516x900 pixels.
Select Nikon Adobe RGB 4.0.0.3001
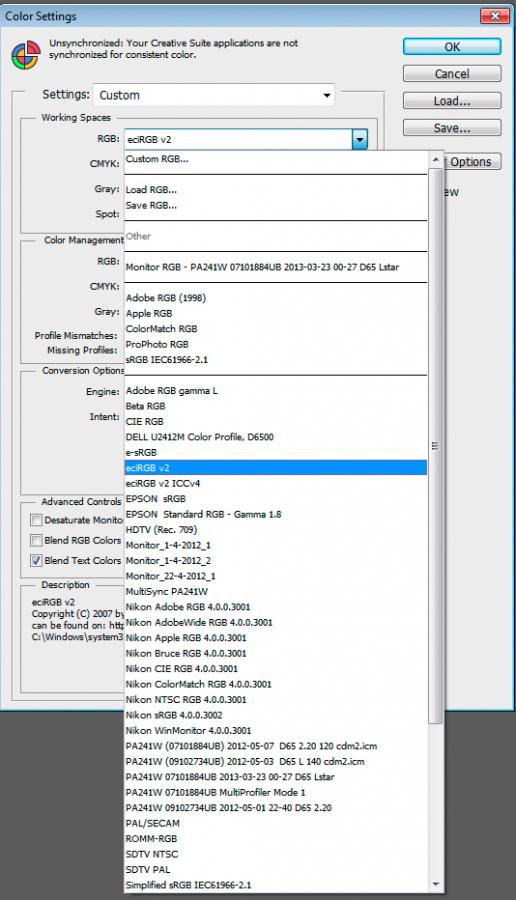[x=276, y=607]
